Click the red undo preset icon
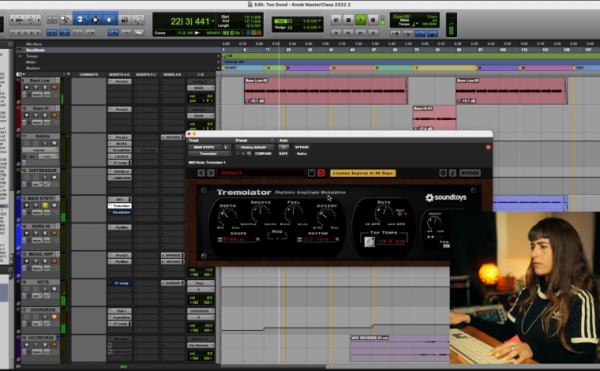The image size is (600, 371). tap(321, 173)
